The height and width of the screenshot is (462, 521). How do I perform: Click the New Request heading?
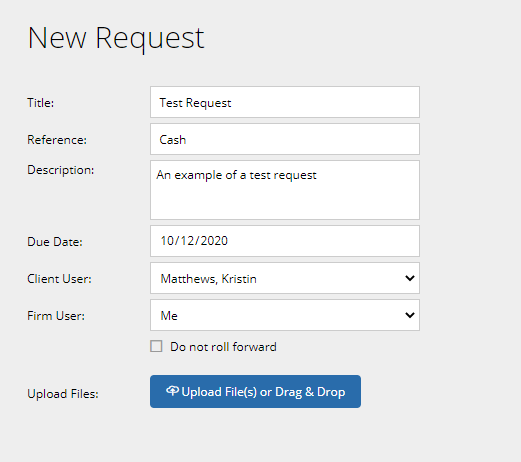coord(116,39)
